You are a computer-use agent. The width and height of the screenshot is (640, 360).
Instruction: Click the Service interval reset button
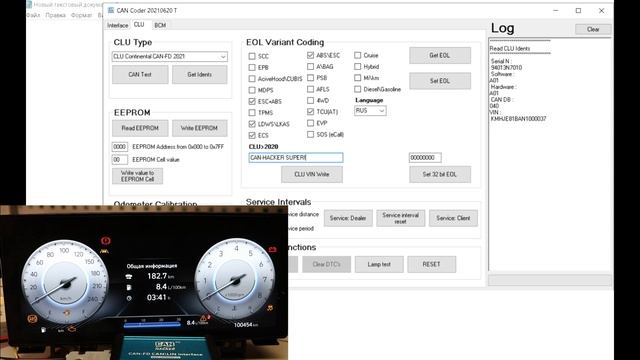(400, 218)
